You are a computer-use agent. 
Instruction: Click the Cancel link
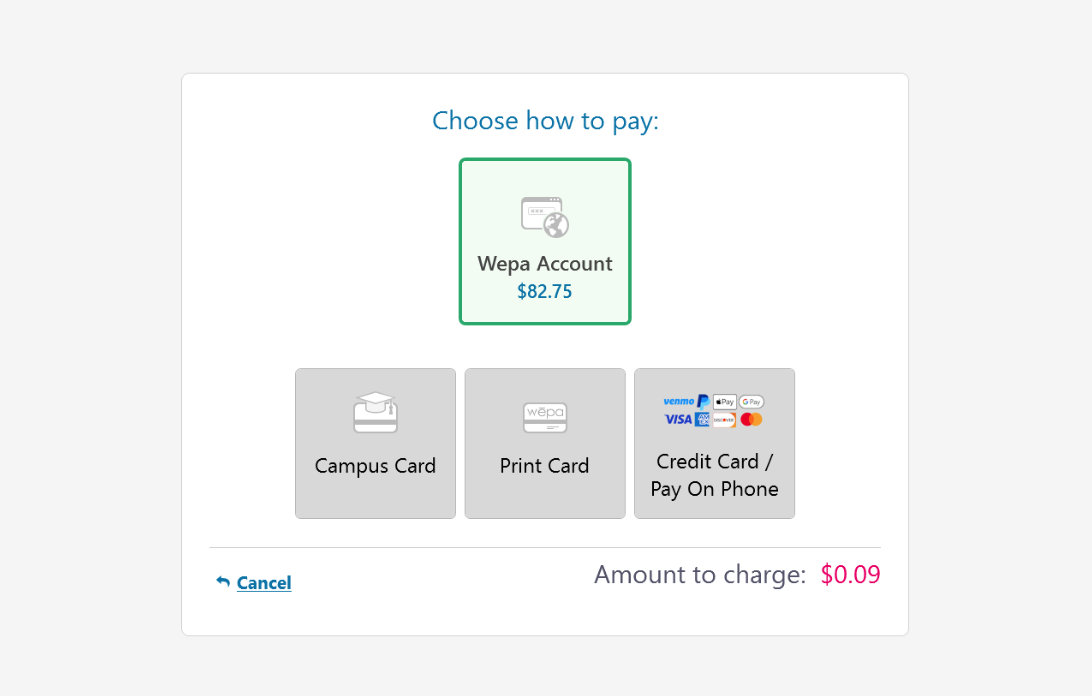pos(264,582)
